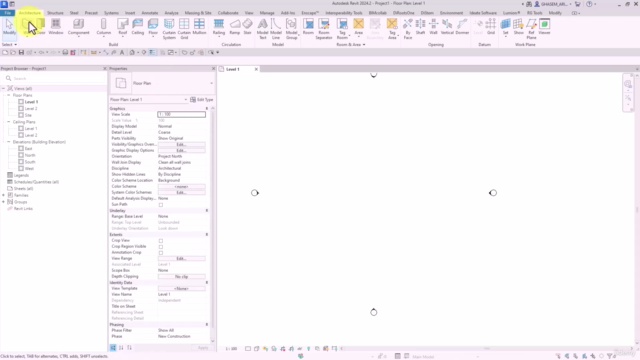Viewport: 640px width, 360px height.
Task: Select the Railing tool
Action: [219, 27]
